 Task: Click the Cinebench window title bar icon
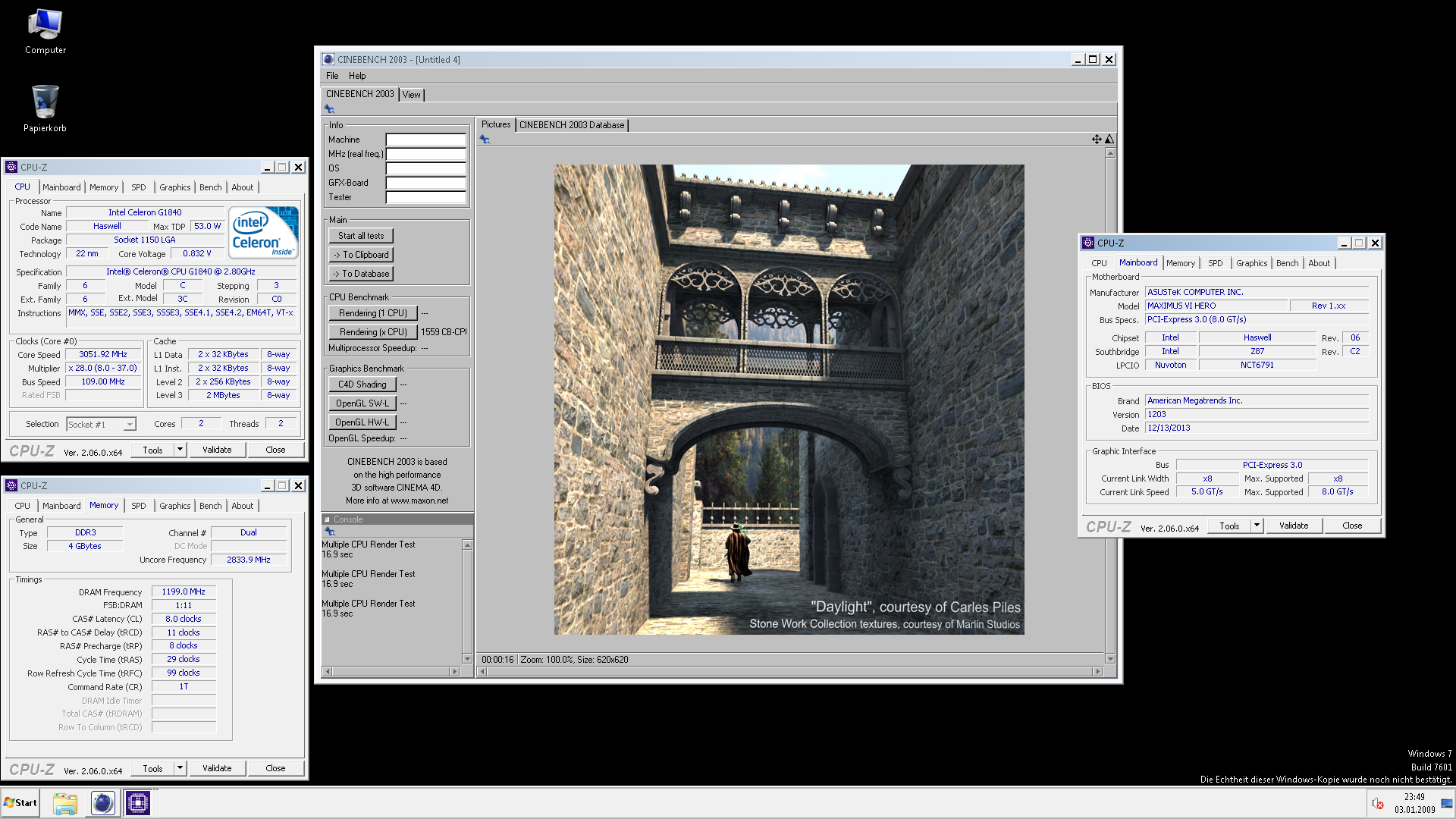[328, 59]
